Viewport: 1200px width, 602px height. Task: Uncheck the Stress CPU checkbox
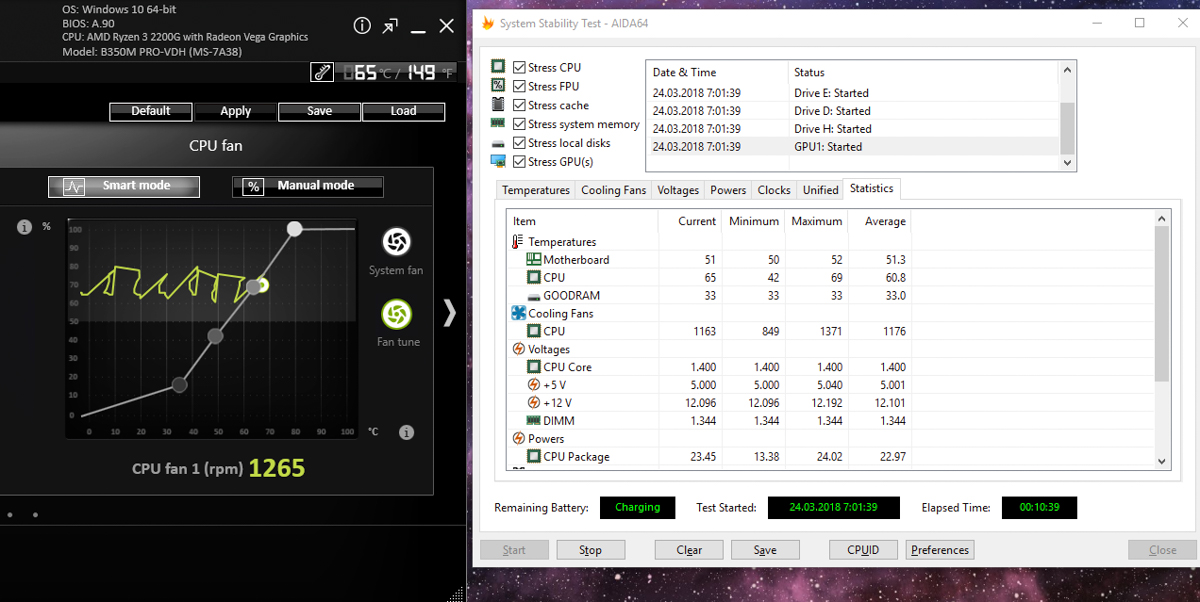point(519,67)
